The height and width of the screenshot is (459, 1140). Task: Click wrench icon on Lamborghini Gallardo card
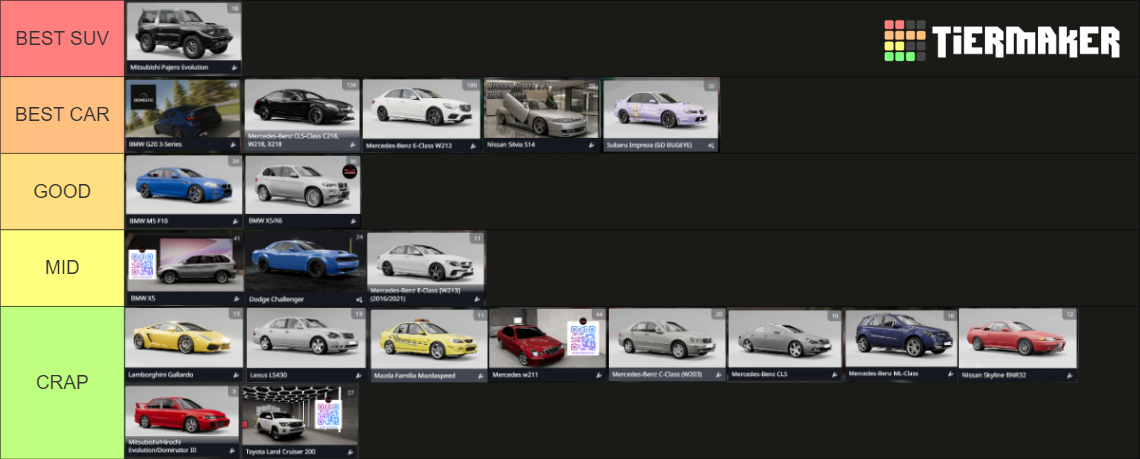[235, 375]
